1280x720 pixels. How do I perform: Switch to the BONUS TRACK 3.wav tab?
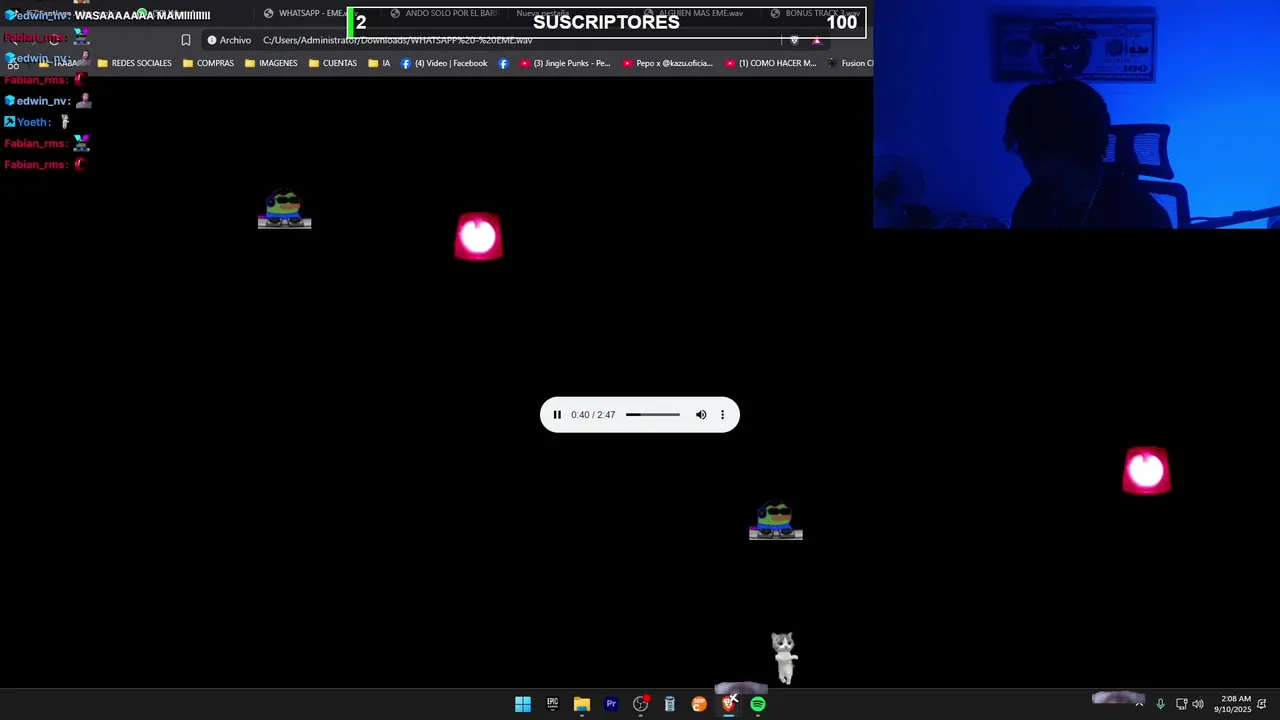pos(815,13)
